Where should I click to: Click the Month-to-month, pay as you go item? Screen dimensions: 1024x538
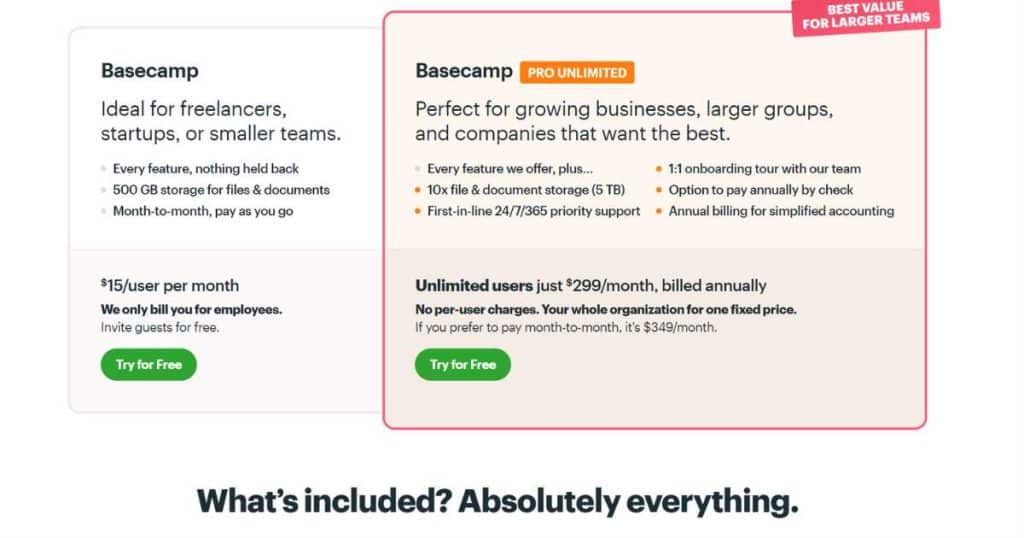202,211
